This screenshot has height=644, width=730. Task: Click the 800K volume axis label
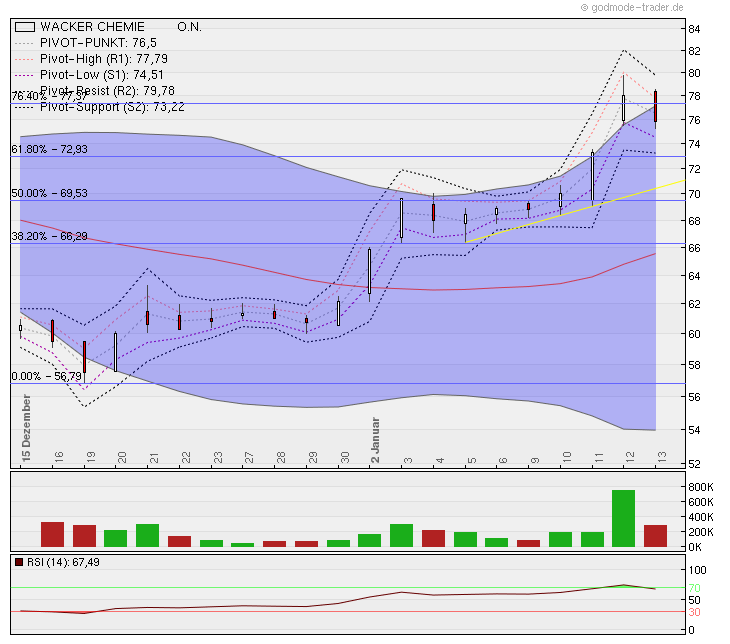tap(701, 487)
